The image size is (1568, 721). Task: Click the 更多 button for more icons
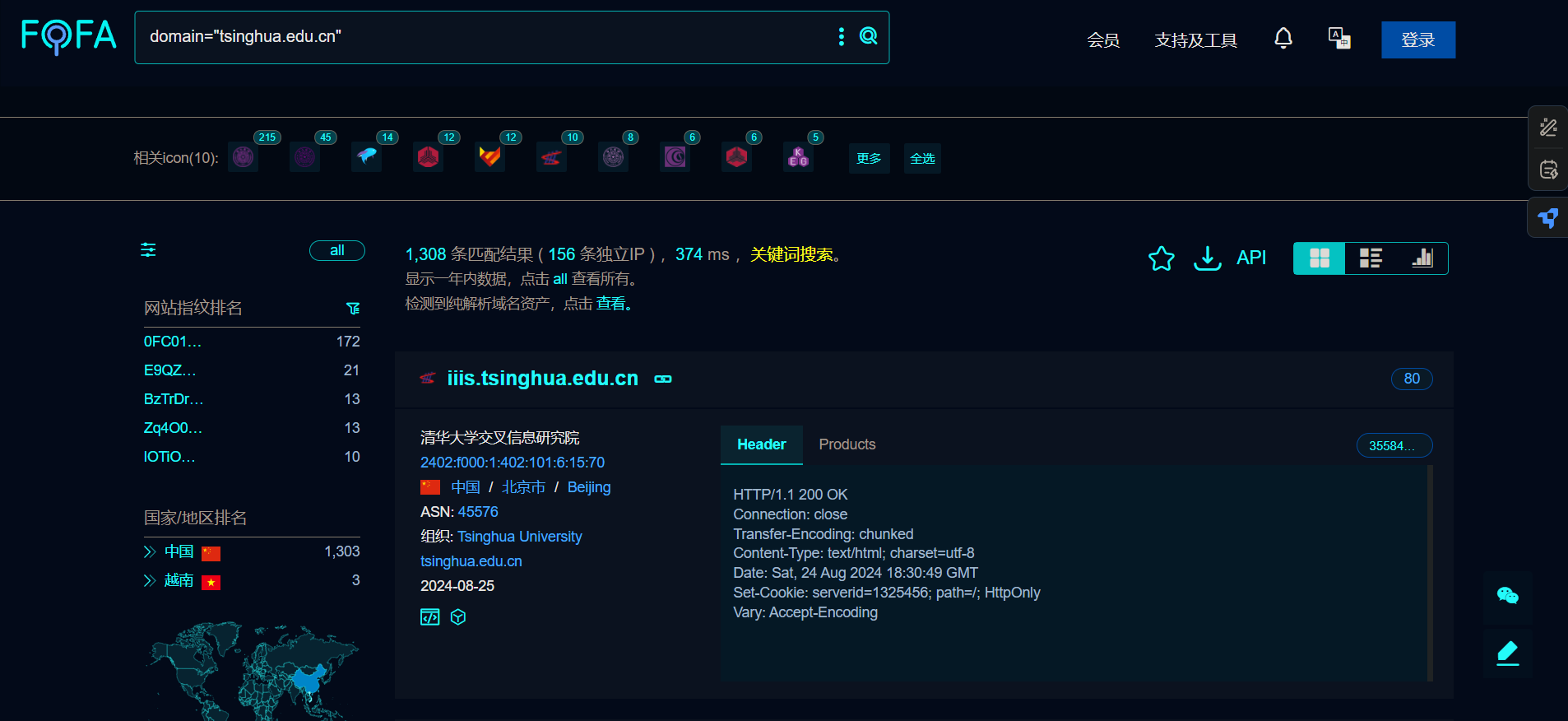(x=869, y=158)
